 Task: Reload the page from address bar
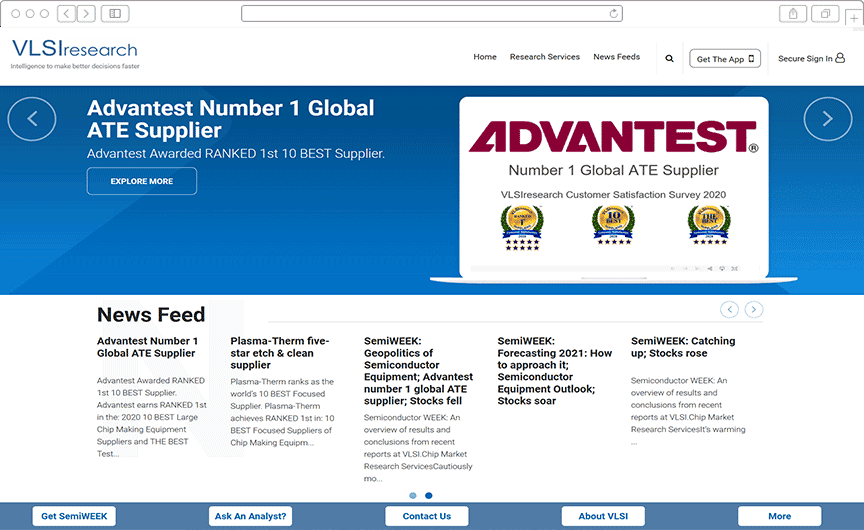point(613,13)
